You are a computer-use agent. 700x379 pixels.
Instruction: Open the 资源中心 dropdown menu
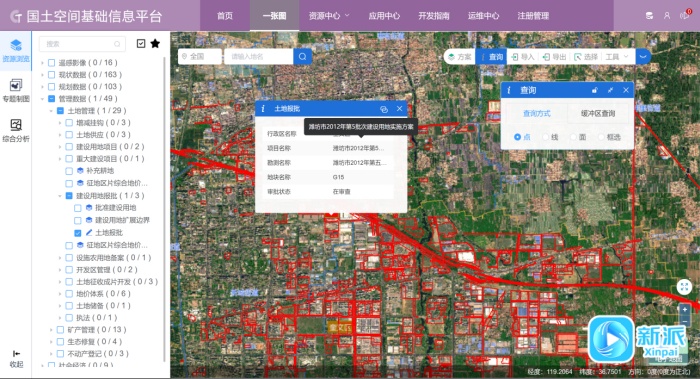pyautogui.click(x=329, y=16)
